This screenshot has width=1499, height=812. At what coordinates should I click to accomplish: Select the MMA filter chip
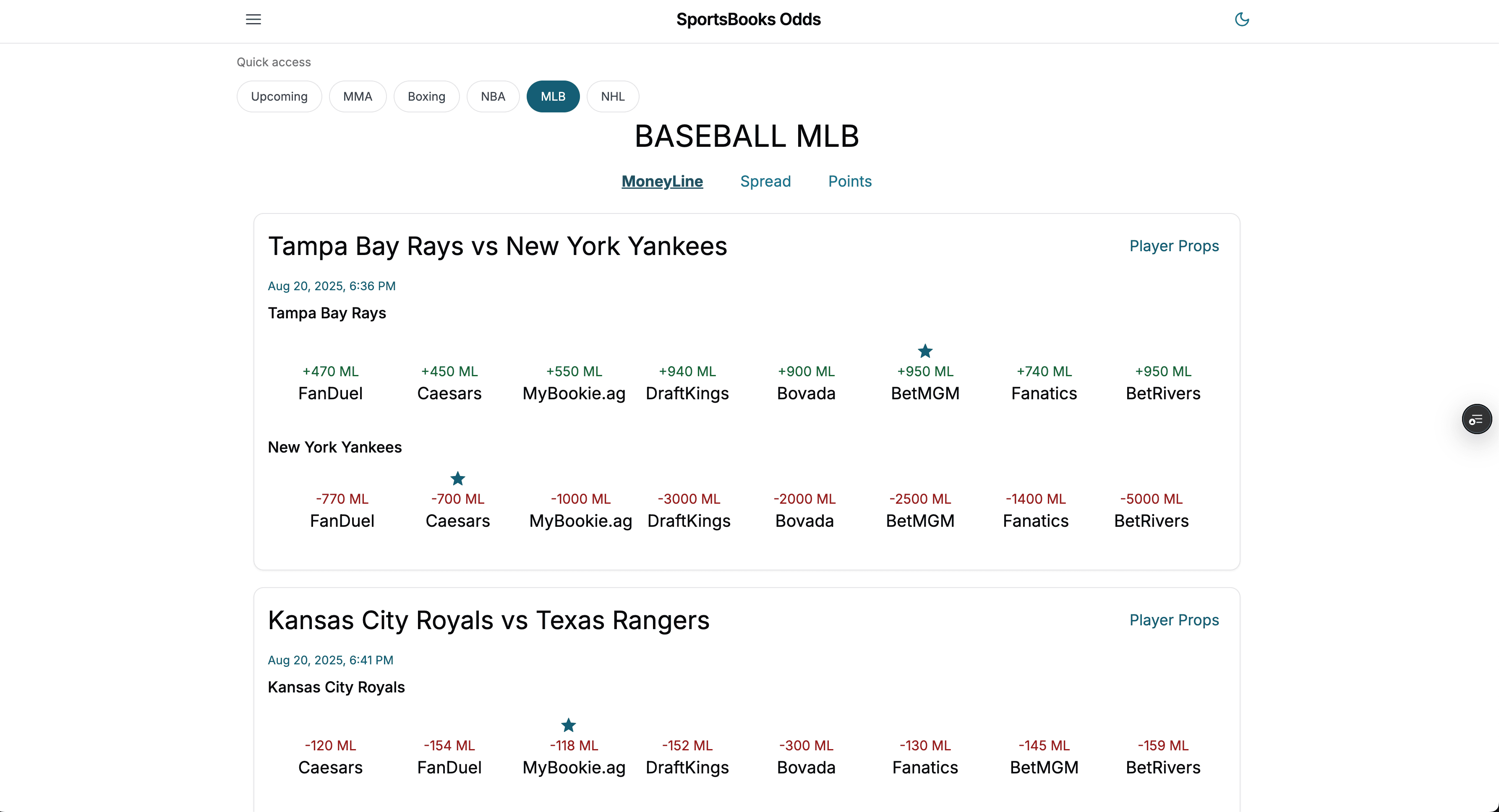(x=357, y=96)
